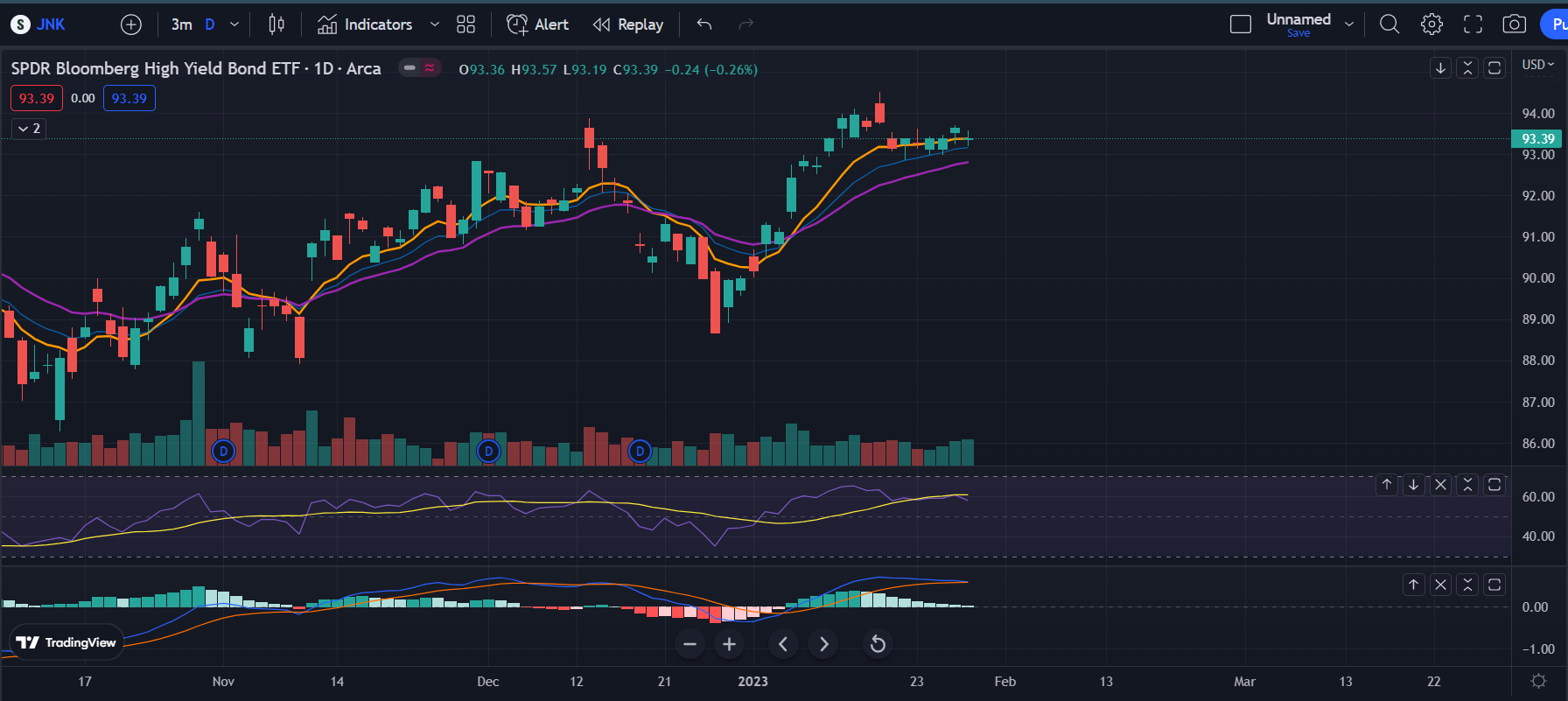The width and height of the screenshot is (1568, 701).
Task: Open quick search magnifier icon
Action: pyautogui.click(x=1389, y=25)
